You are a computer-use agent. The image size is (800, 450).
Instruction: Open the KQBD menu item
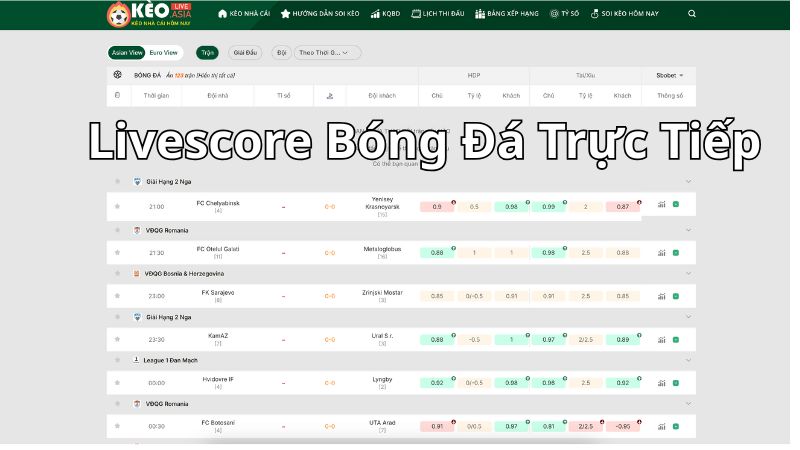pyautogui.click(x=385, y=14)
